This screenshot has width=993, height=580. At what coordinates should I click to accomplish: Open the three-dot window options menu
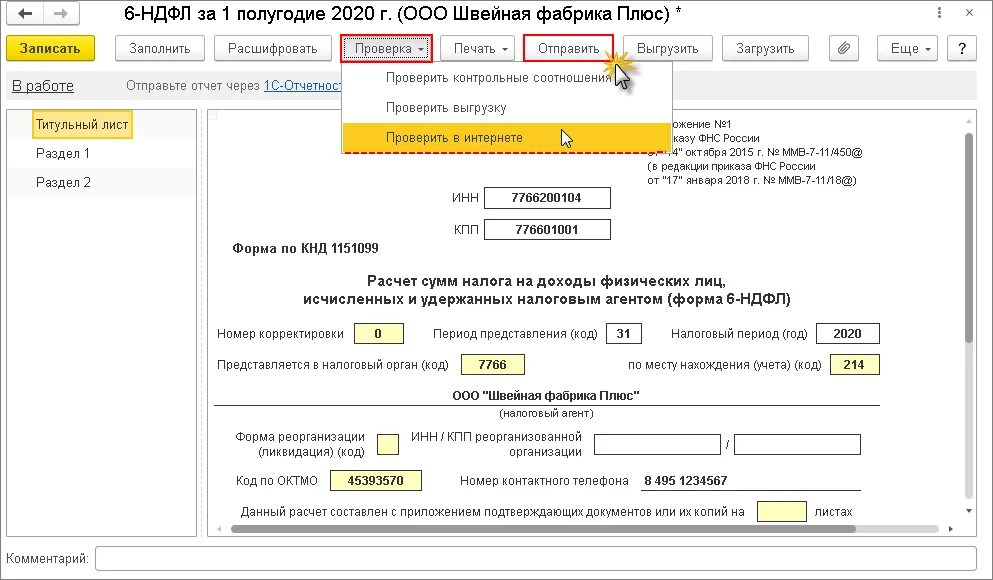[939, 13]
